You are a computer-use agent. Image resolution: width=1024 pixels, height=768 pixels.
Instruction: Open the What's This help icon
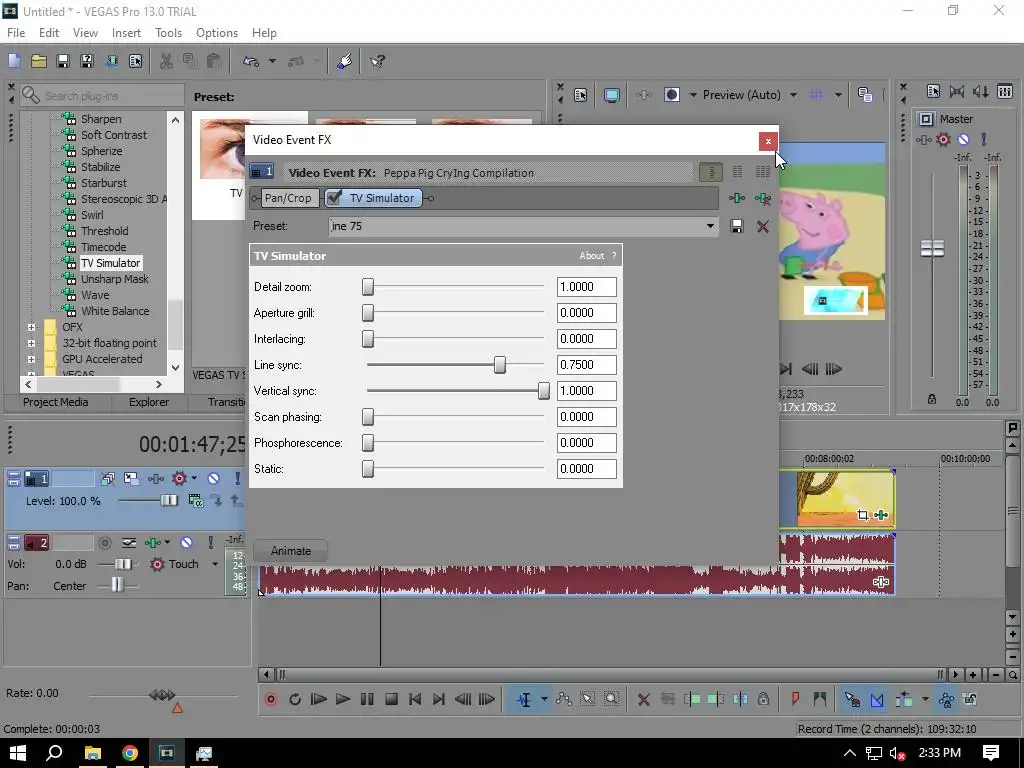[x=377, y=61]
